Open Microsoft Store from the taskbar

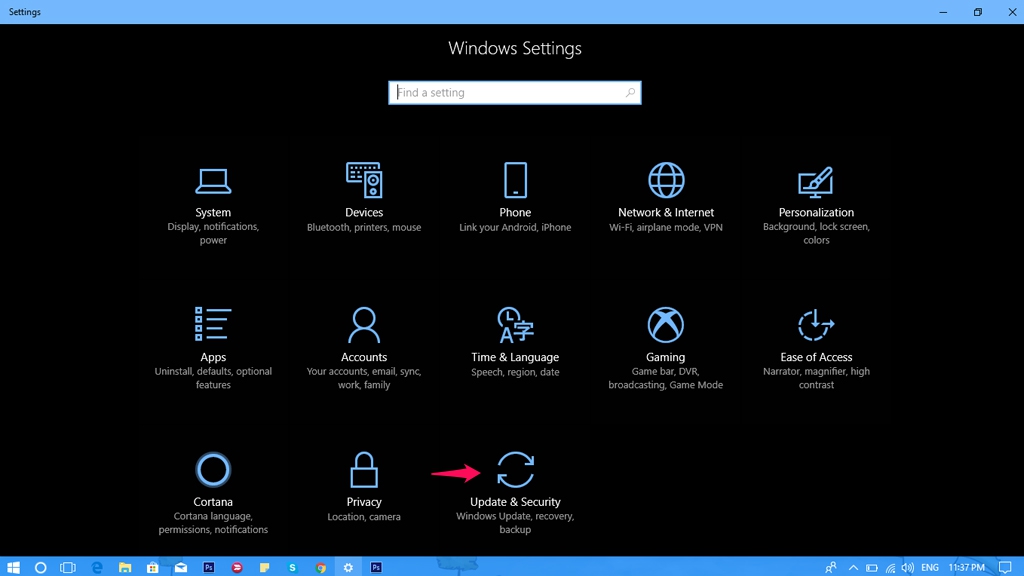point(153,567)
